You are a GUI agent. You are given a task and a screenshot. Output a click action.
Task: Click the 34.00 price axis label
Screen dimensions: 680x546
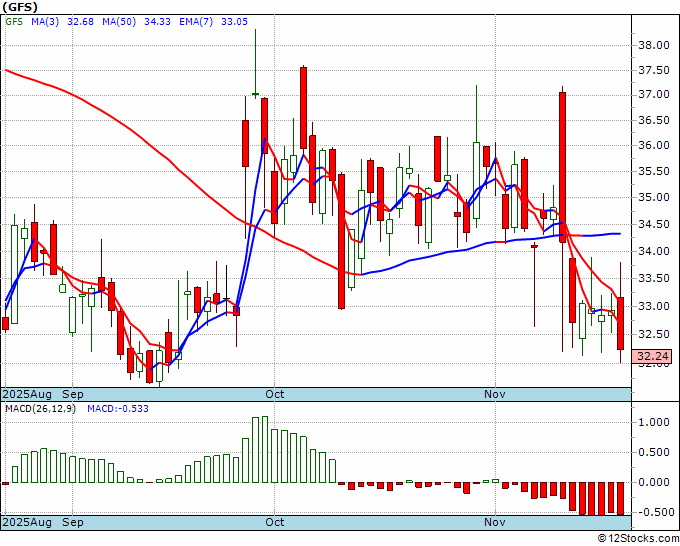tap(656, 252)
